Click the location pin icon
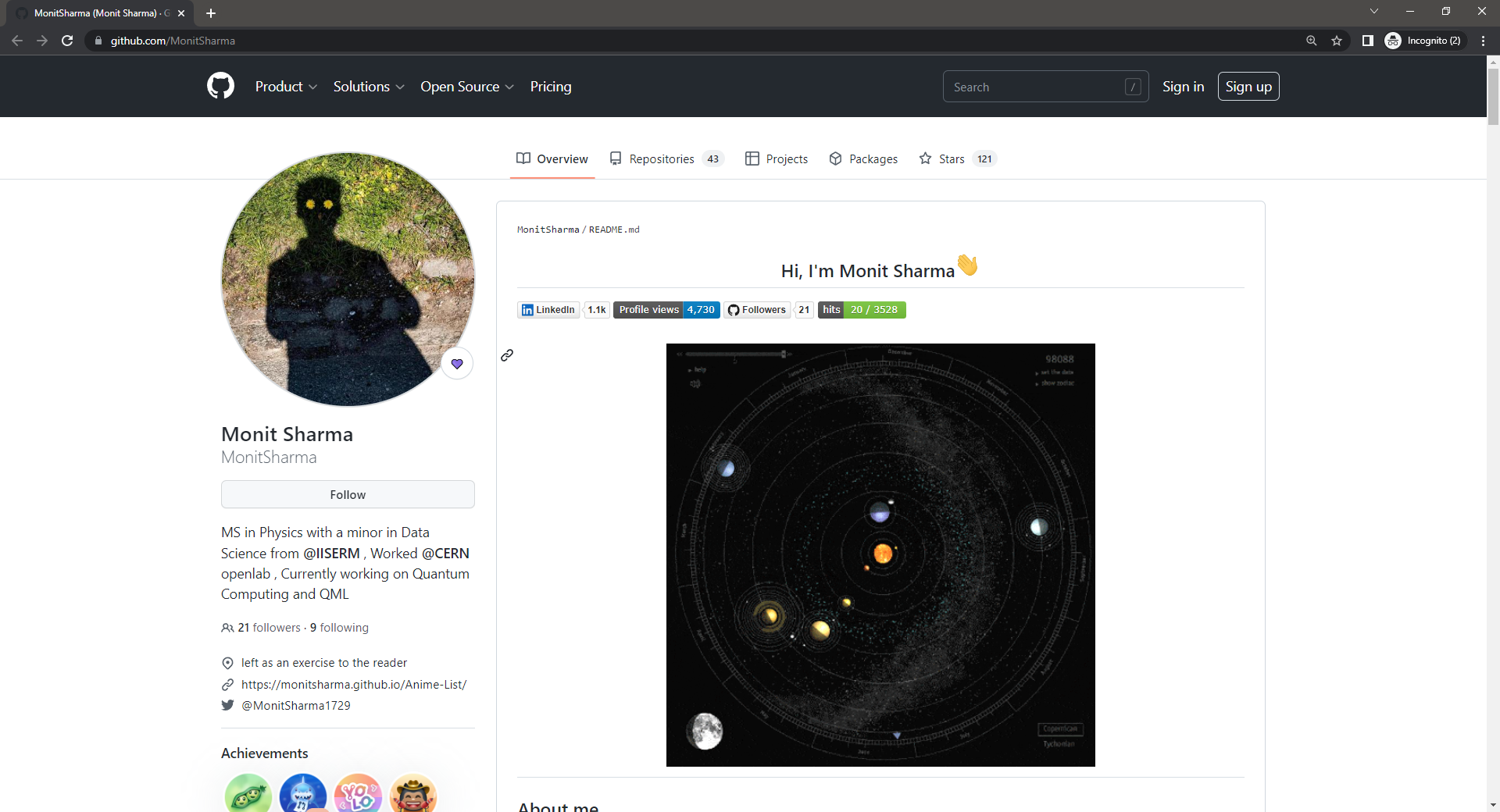The width and height of the screenshot is (1500, 812). 227,663
